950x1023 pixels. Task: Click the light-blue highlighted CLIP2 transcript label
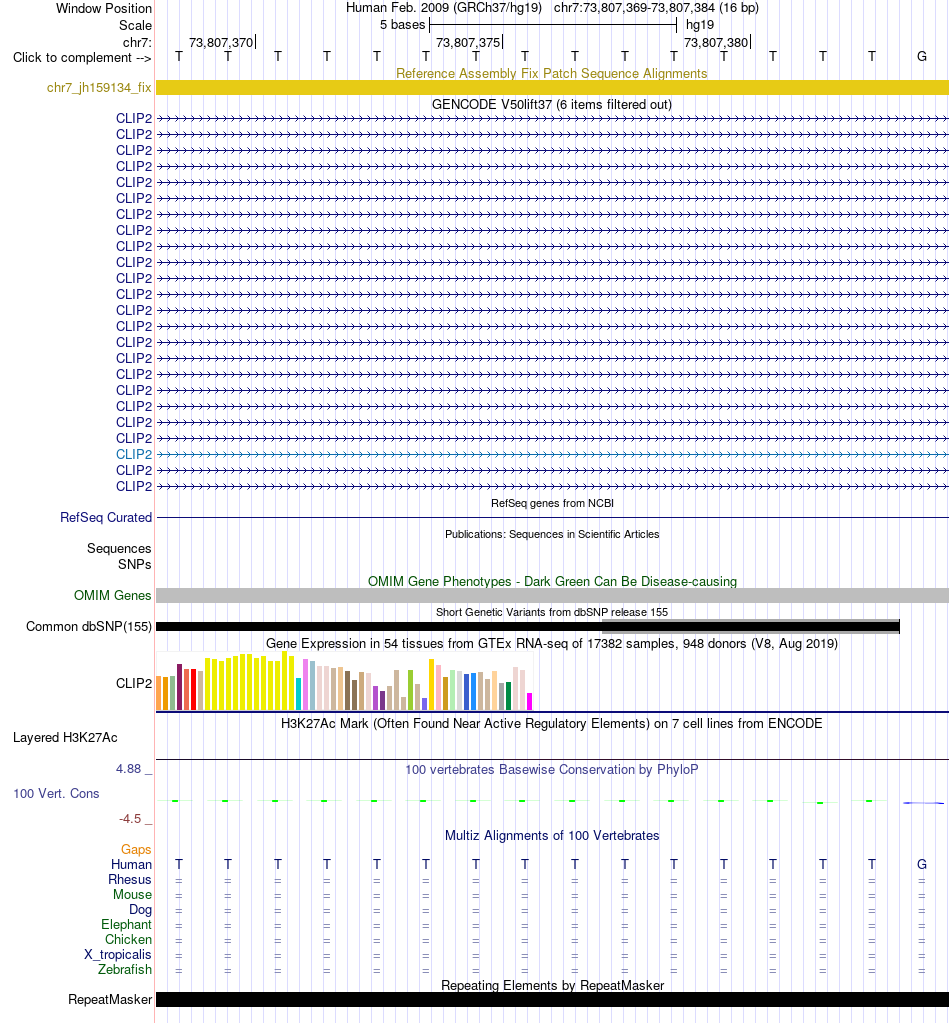coord(134,454)
